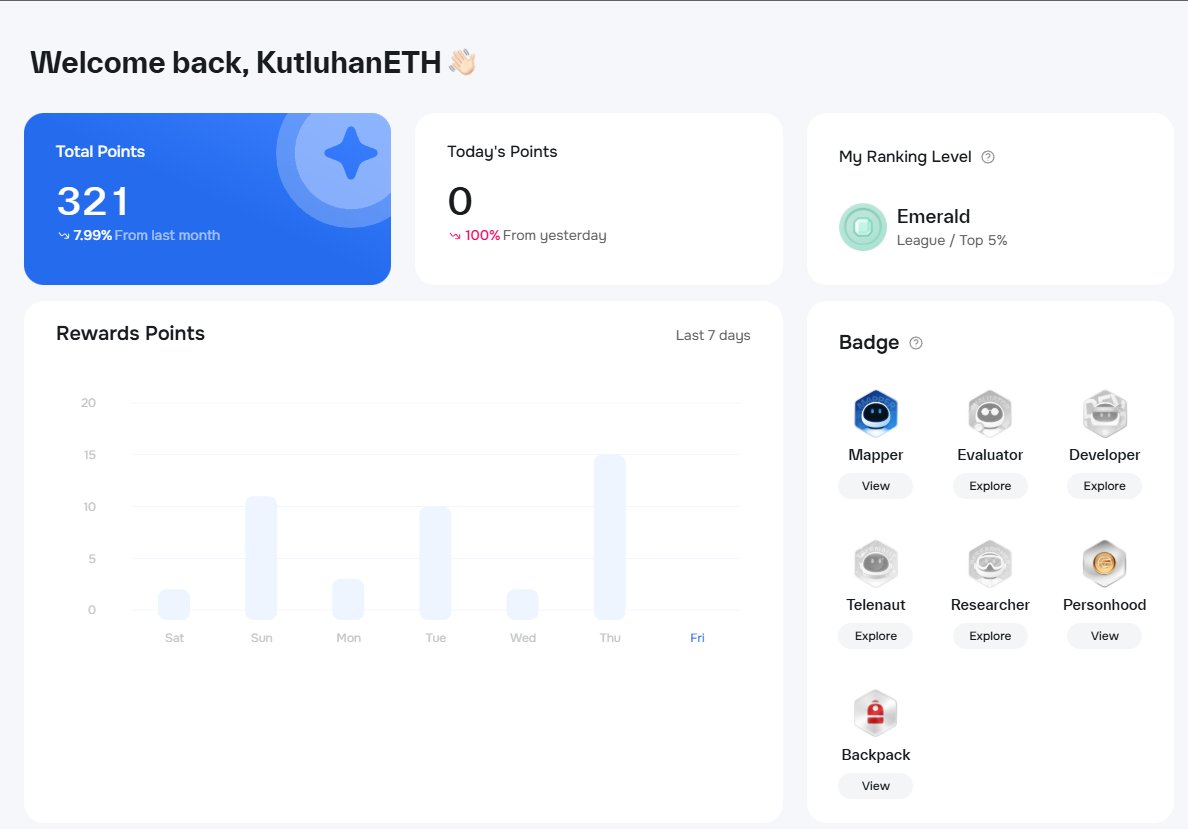Click '100% From yesterday' text
The height and width of the screenshot is (829, 1188).
(536, 236)
